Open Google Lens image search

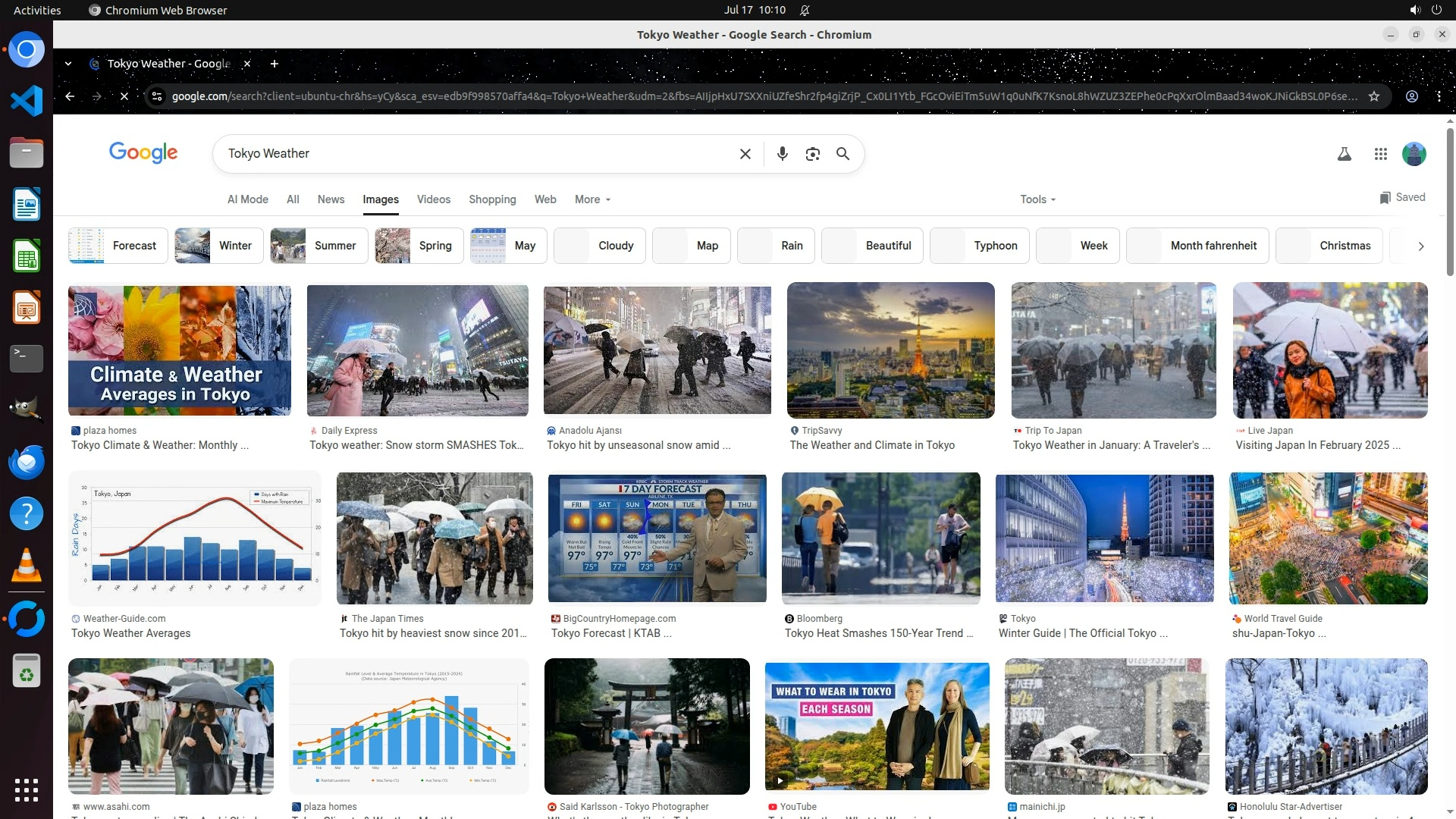(x=812, y=154)
